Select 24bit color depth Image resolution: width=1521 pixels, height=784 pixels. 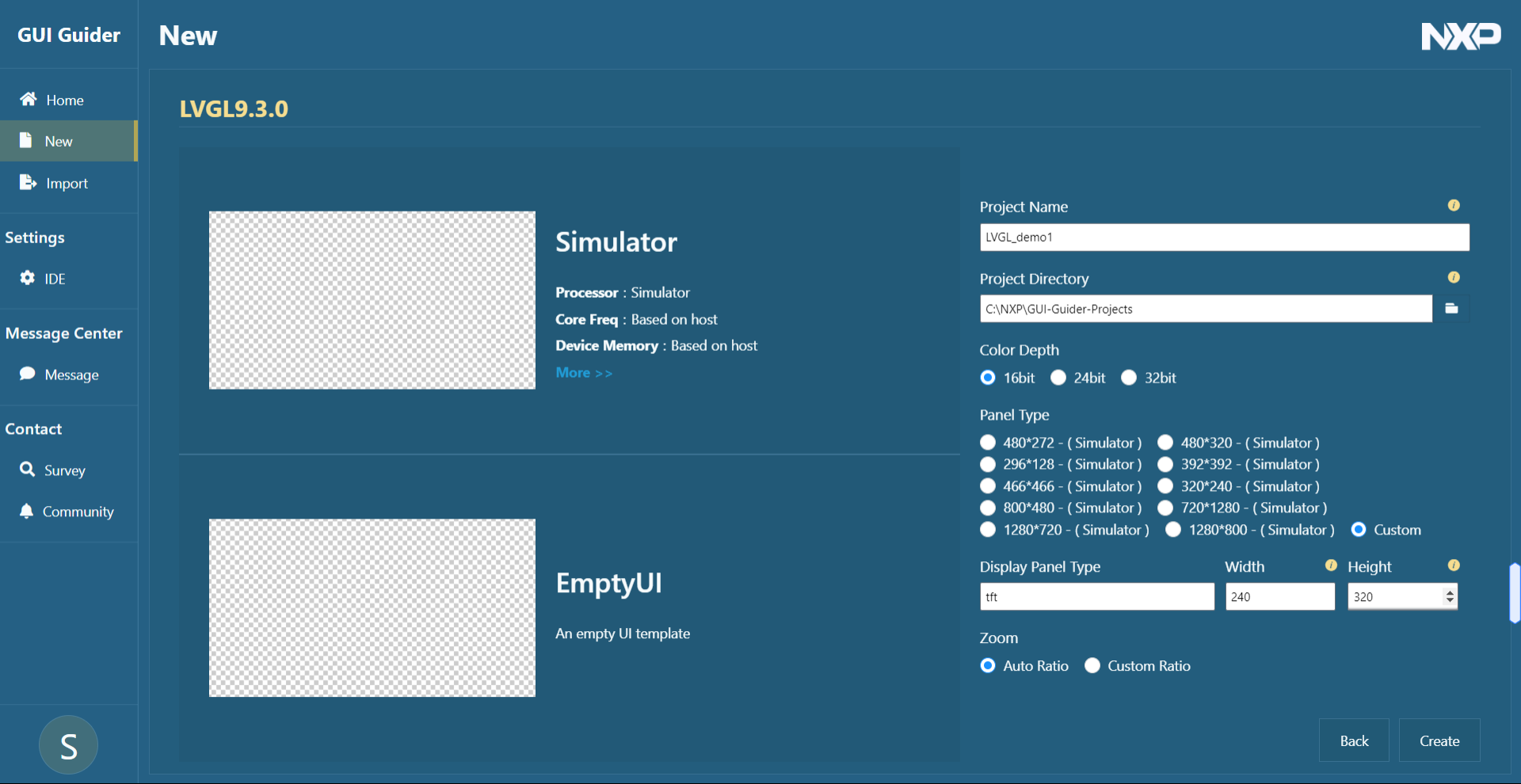[x=1058, y=378]
